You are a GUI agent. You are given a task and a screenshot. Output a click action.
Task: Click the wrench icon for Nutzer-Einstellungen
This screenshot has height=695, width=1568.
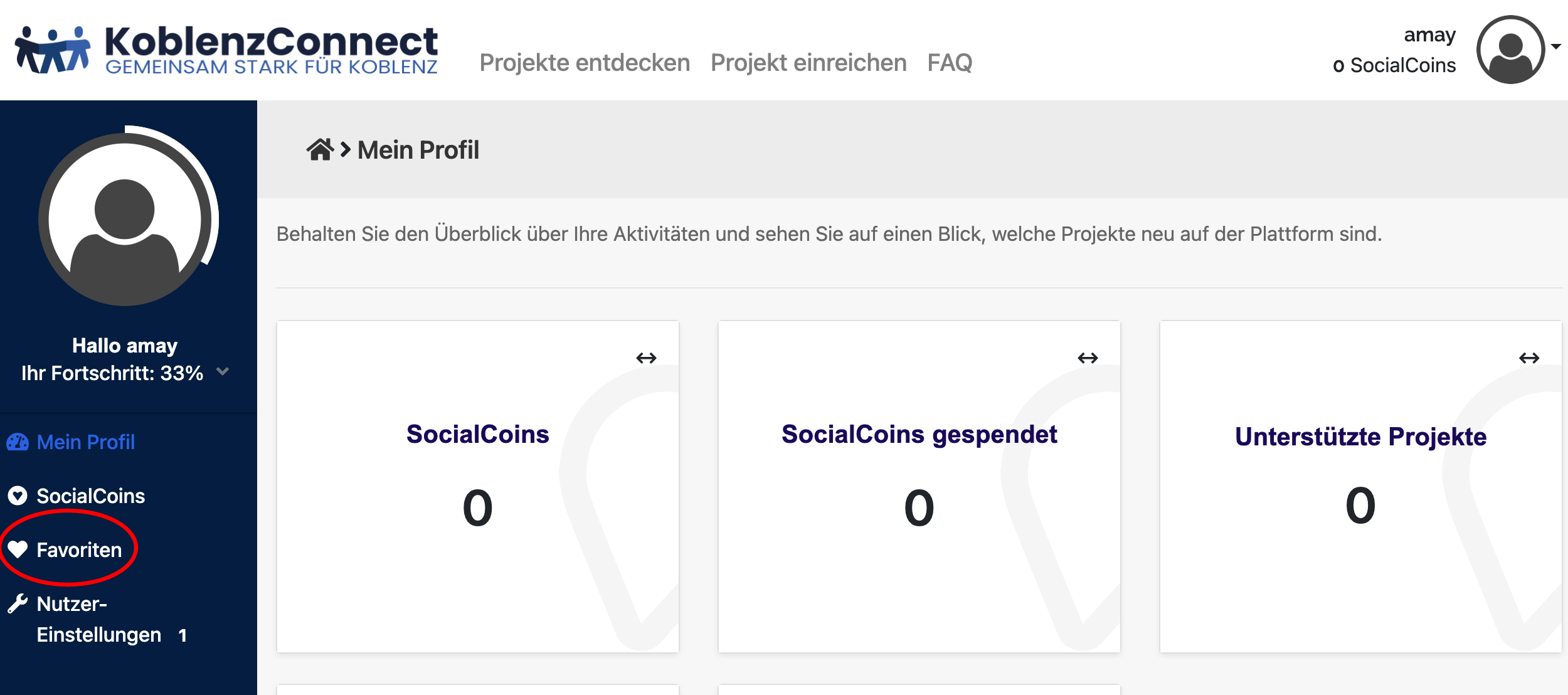(18, 603)
